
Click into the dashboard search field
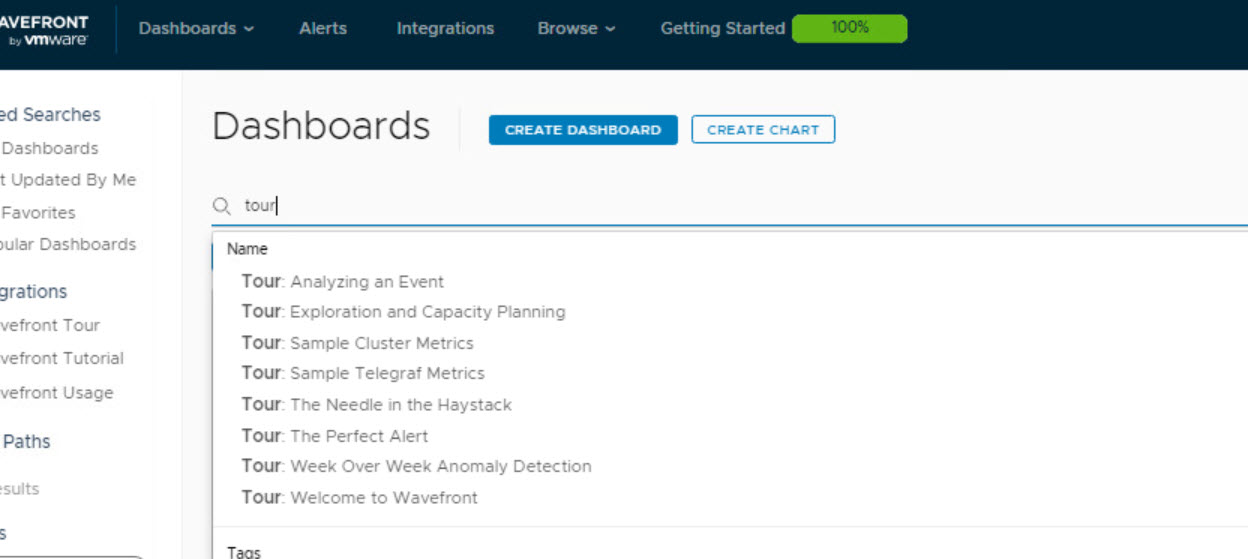tap(700, 206)
